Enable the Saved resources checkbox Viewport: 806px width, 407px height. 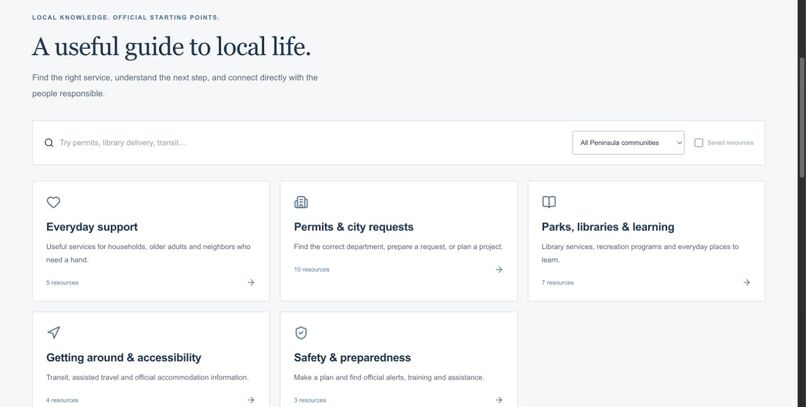(x=699, y=143)
